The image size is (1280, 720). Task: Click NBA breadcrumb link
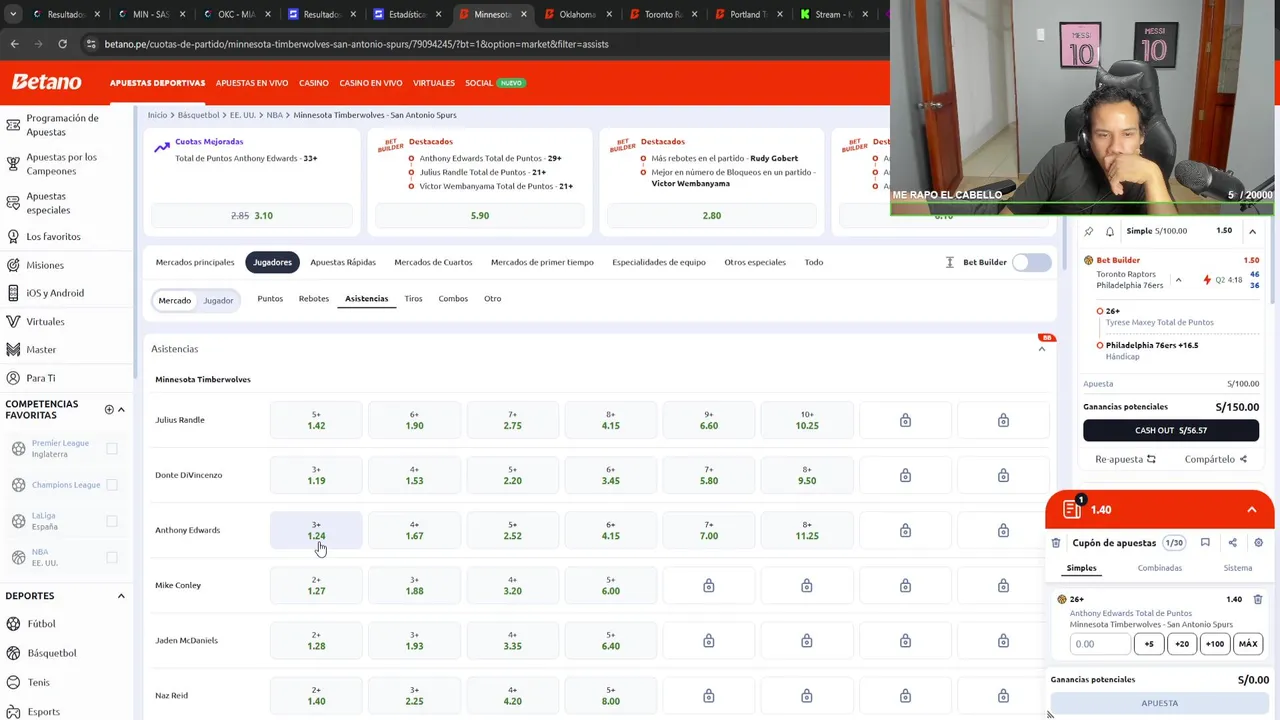275,115
